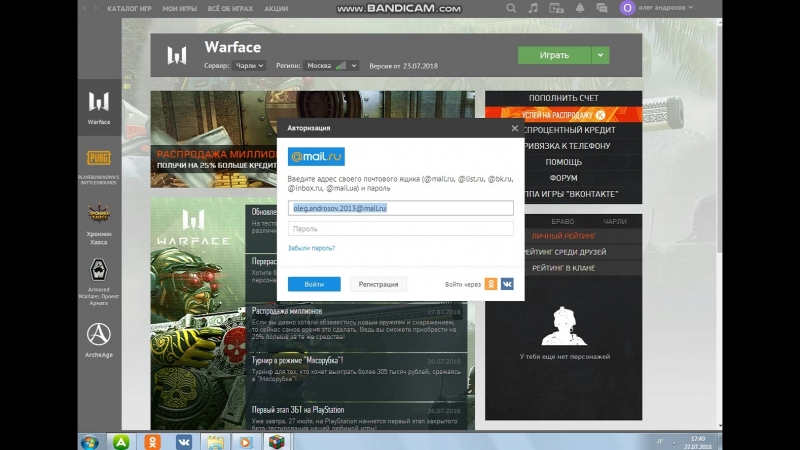Viewport: 800px width, 450px height.
Task: Switch to the Чарли rating tab
Action: click(x=614, y=221)
